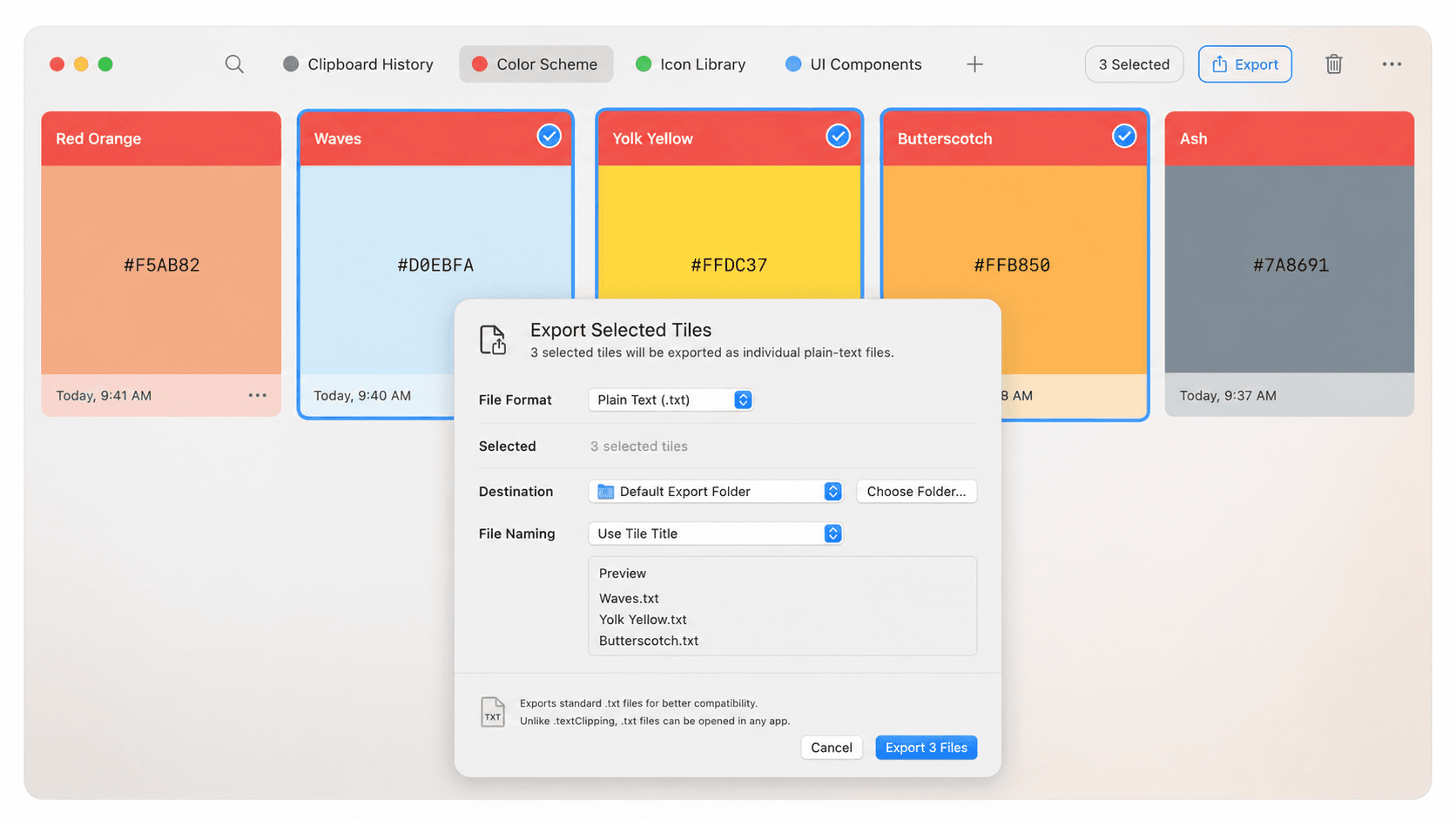Delete selected tiles with the trash icon
Viewport: 1456px width, 819px height.
click(1333, 64)
